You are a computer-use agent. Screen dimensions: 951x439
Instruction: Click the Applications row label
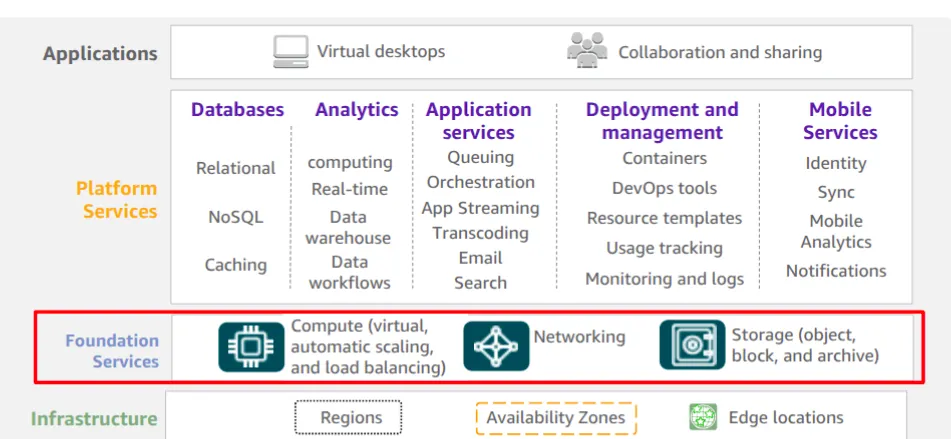pos(100,53)
